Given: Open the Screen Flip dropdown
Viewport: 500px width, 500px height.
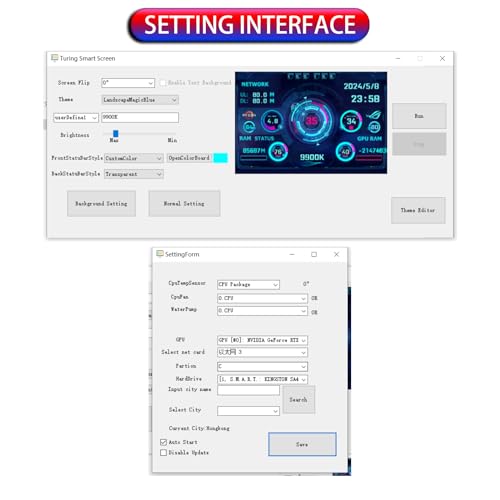Looking at the screenshot, I should 128,83.
